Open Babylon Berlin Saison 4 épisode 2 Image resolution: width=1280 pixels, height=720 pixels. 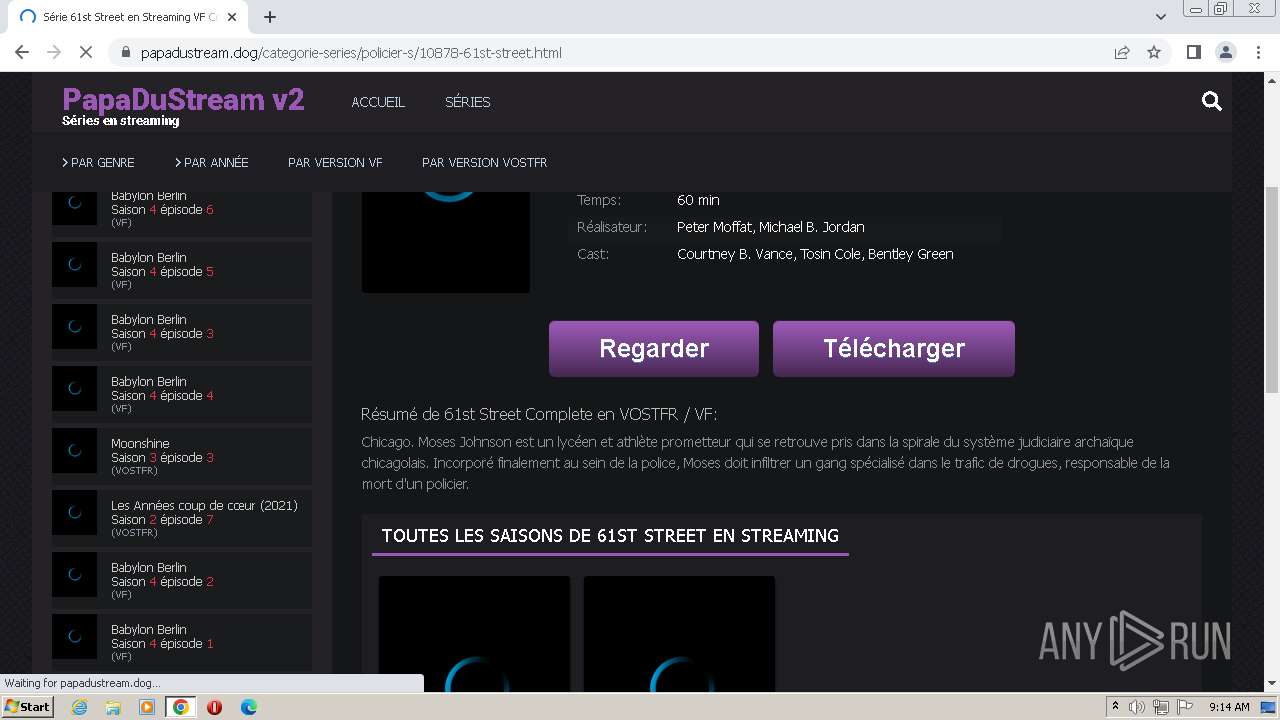click(x=182, y=580)
